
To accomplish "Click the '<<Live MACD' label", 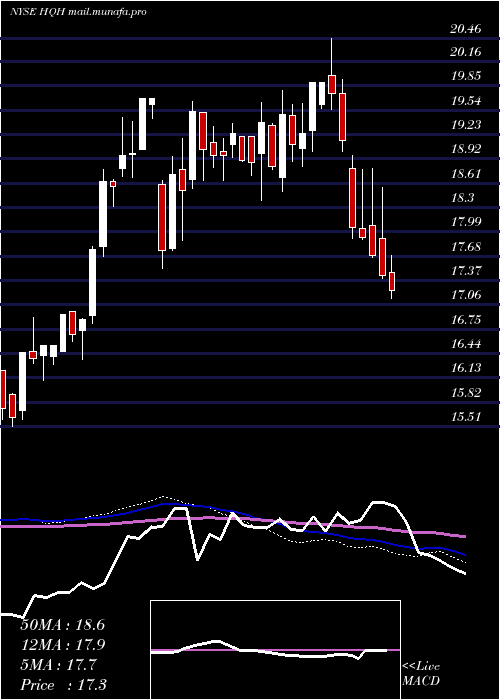I will (421, 674).
